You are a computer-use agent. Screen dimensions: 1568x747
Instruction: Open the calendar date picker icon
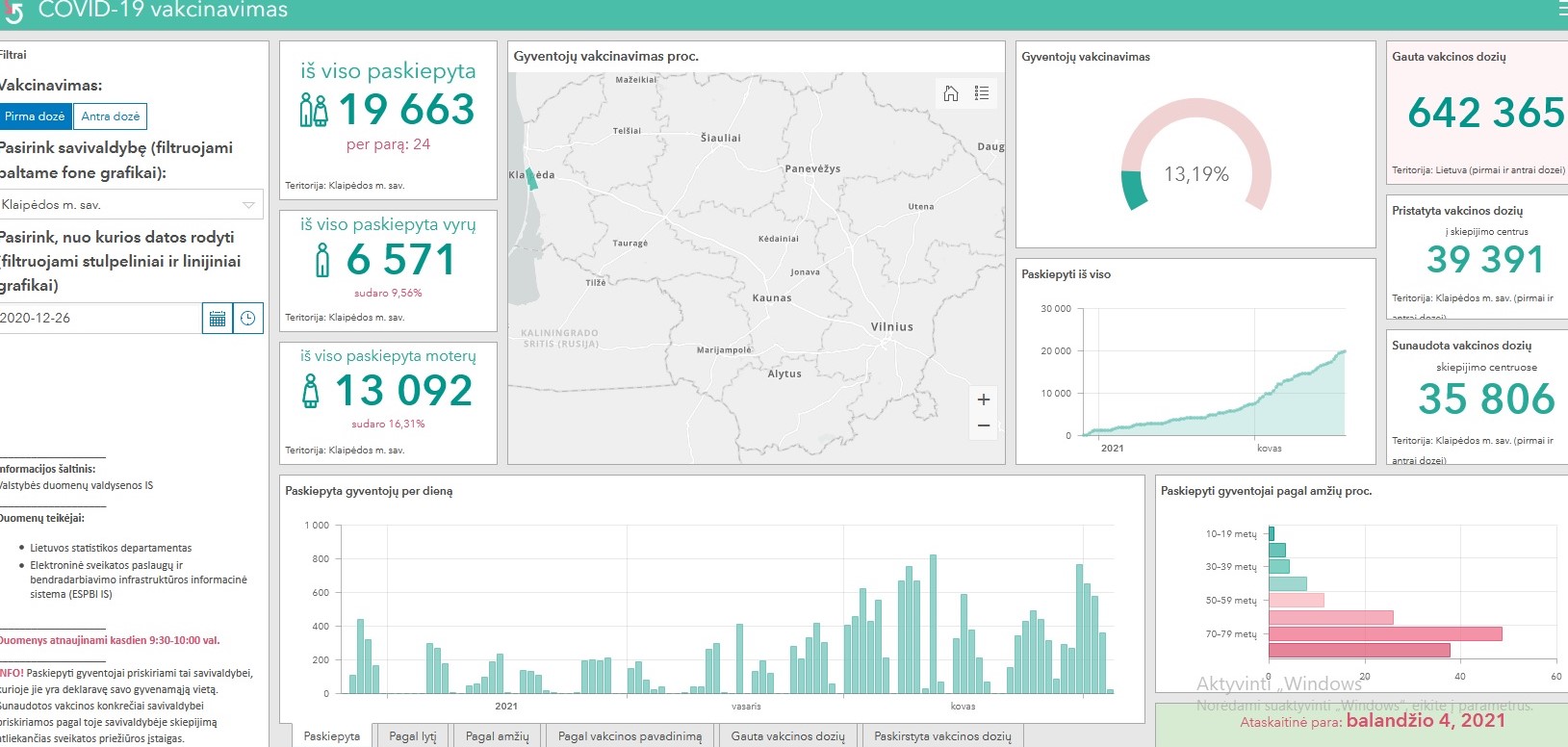click(218, 319)
